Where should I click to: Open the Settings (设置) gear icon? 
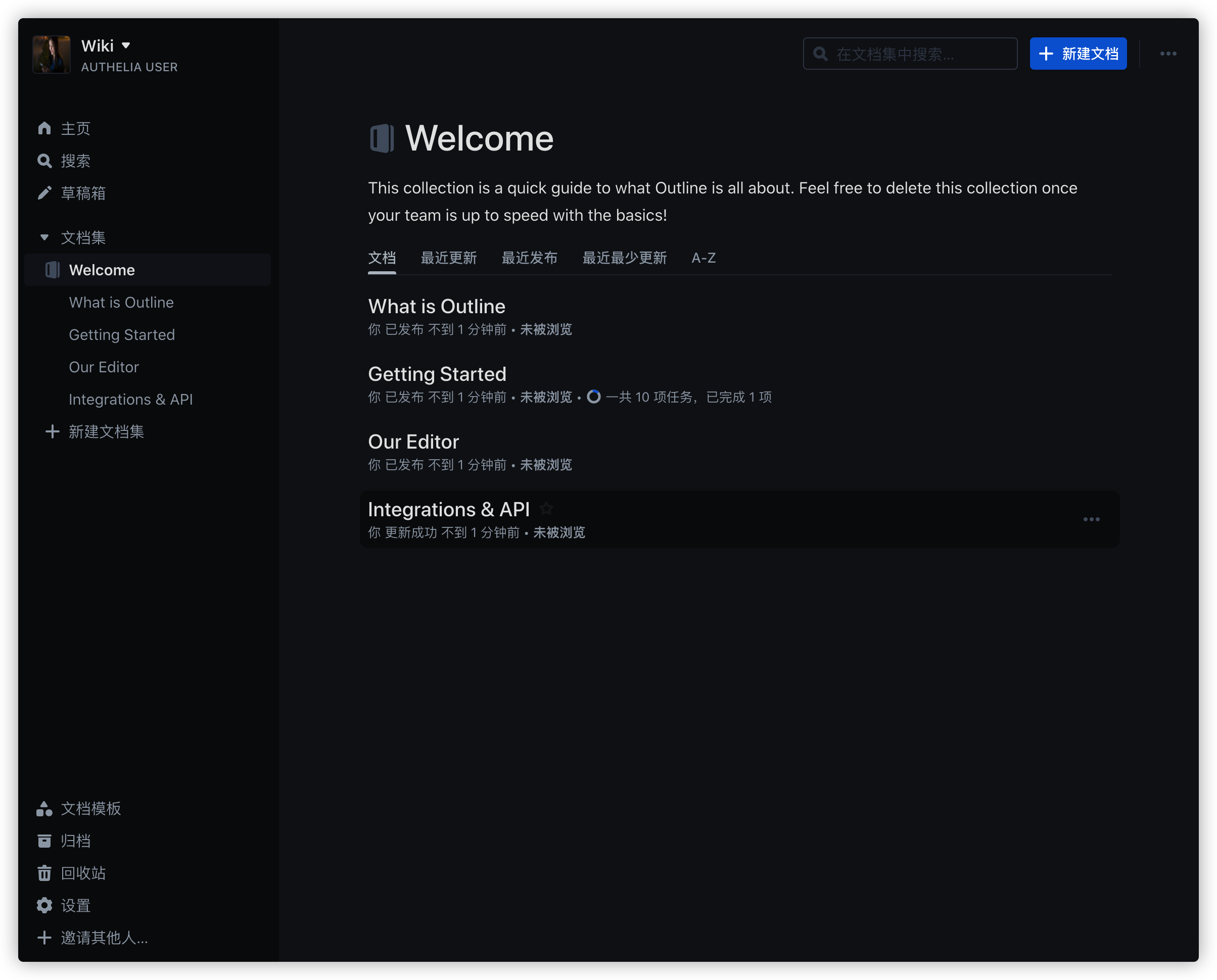pos(44,905)
